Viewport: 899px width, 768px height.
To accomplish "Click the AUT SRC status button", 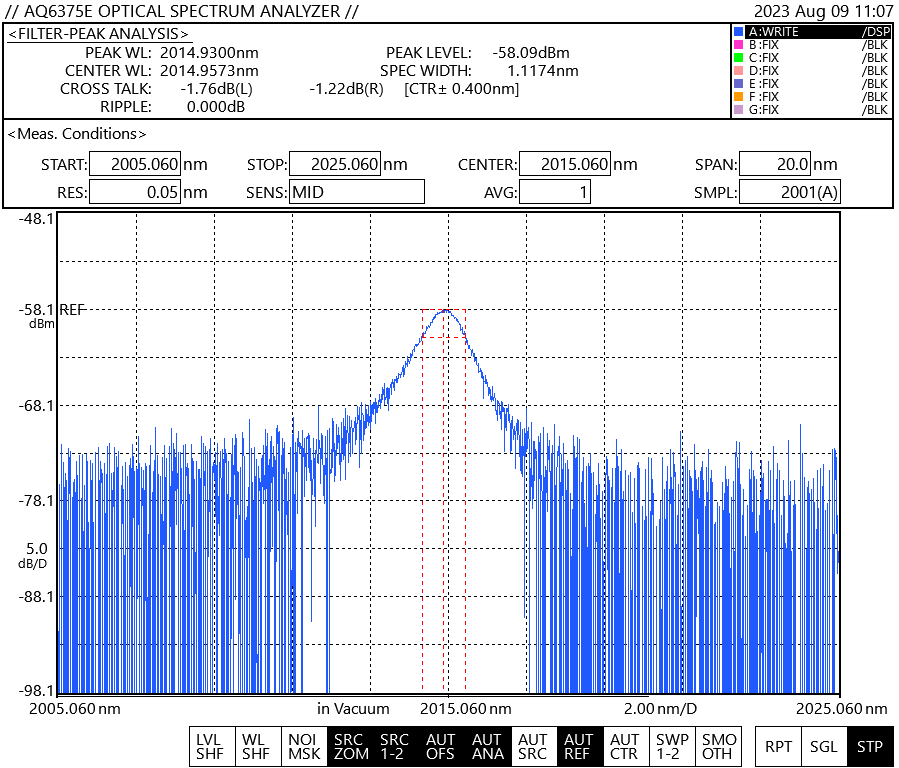I will 533,746.
